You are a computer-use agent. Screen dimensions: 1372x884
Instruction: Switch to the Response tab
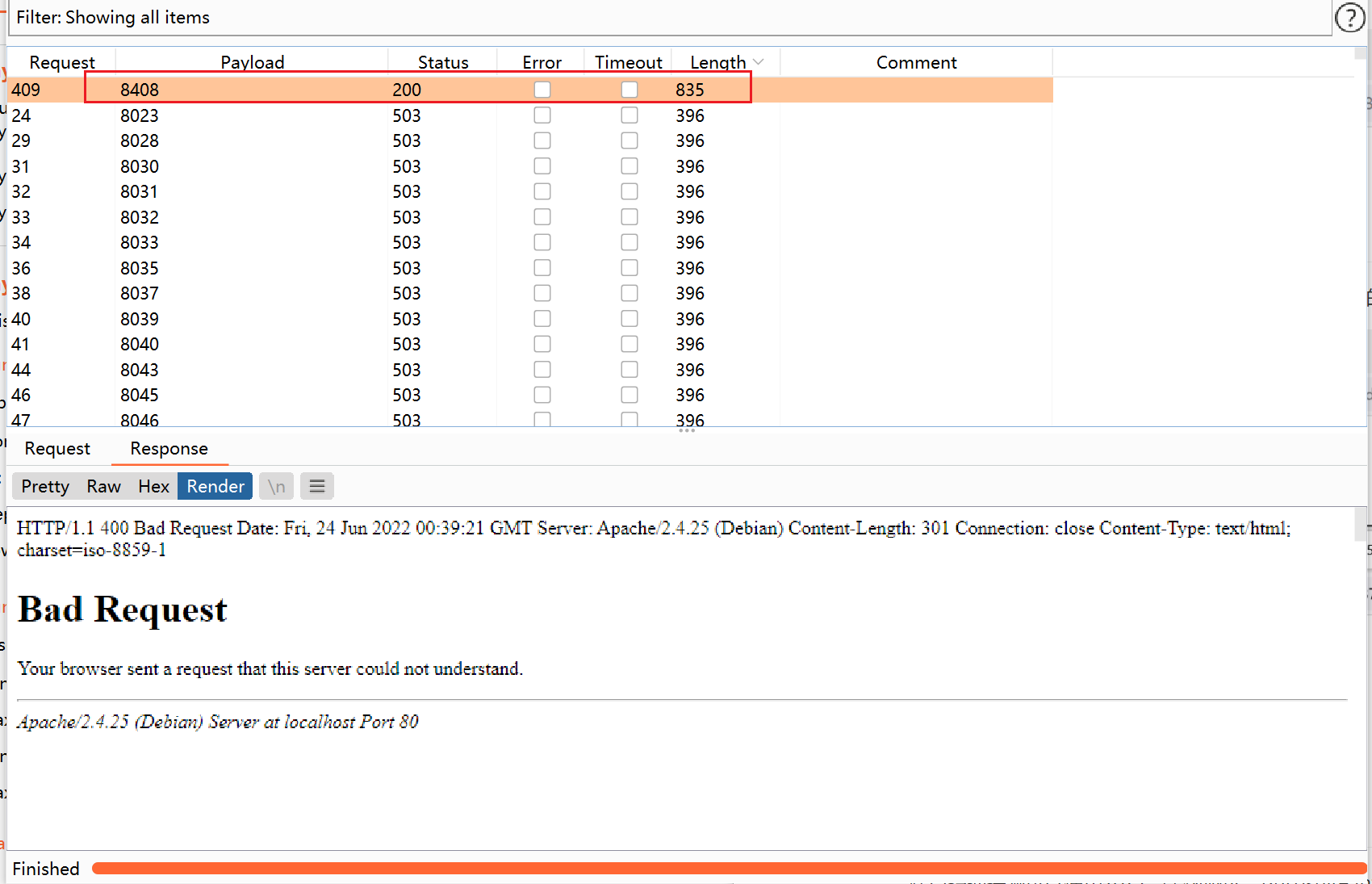(169, 449)
